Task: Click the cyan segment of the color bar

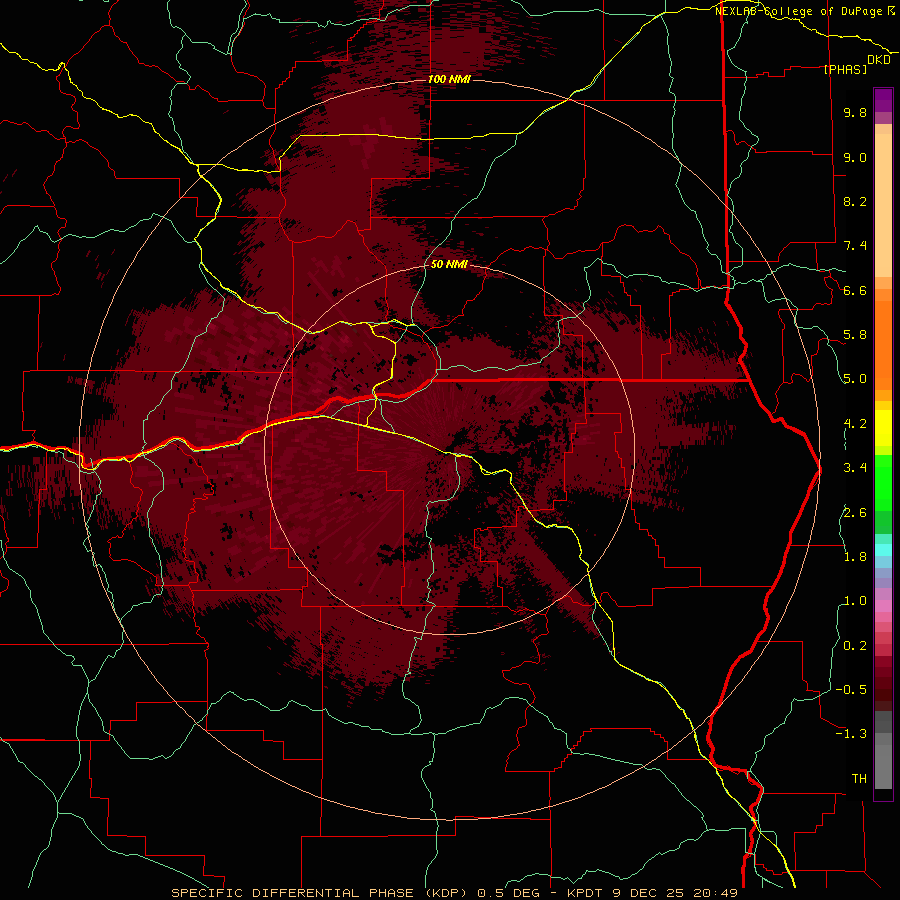Action: [x=883, y=550]
